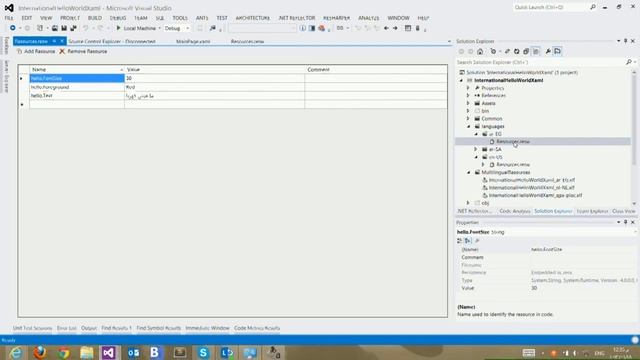
Task: Click the Remove Resource button label
Action: (x=87, y=51)
